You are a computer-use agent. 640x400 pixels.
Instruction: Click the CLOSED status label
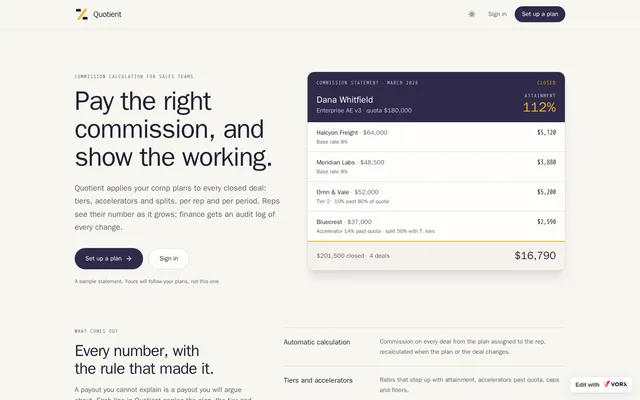[x=546, y=83]
